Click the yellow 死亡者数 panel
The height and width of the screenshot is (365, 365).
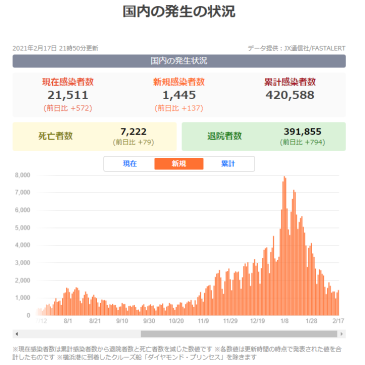point(95,136)
